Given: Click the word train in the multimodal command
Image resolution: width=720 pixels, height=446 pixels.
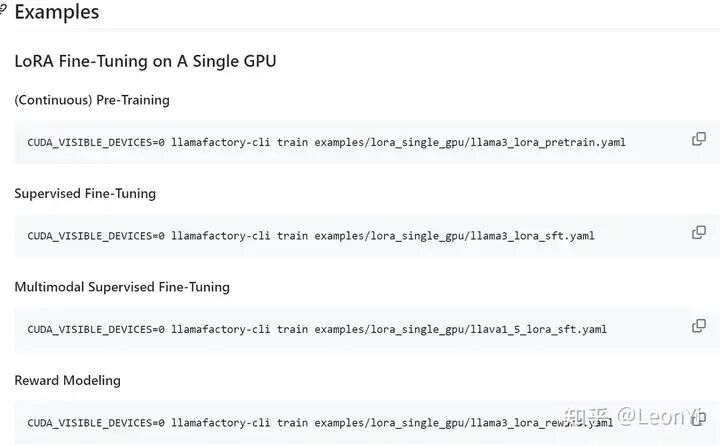Looking at the screenshot, I should (x=293, y=329).
